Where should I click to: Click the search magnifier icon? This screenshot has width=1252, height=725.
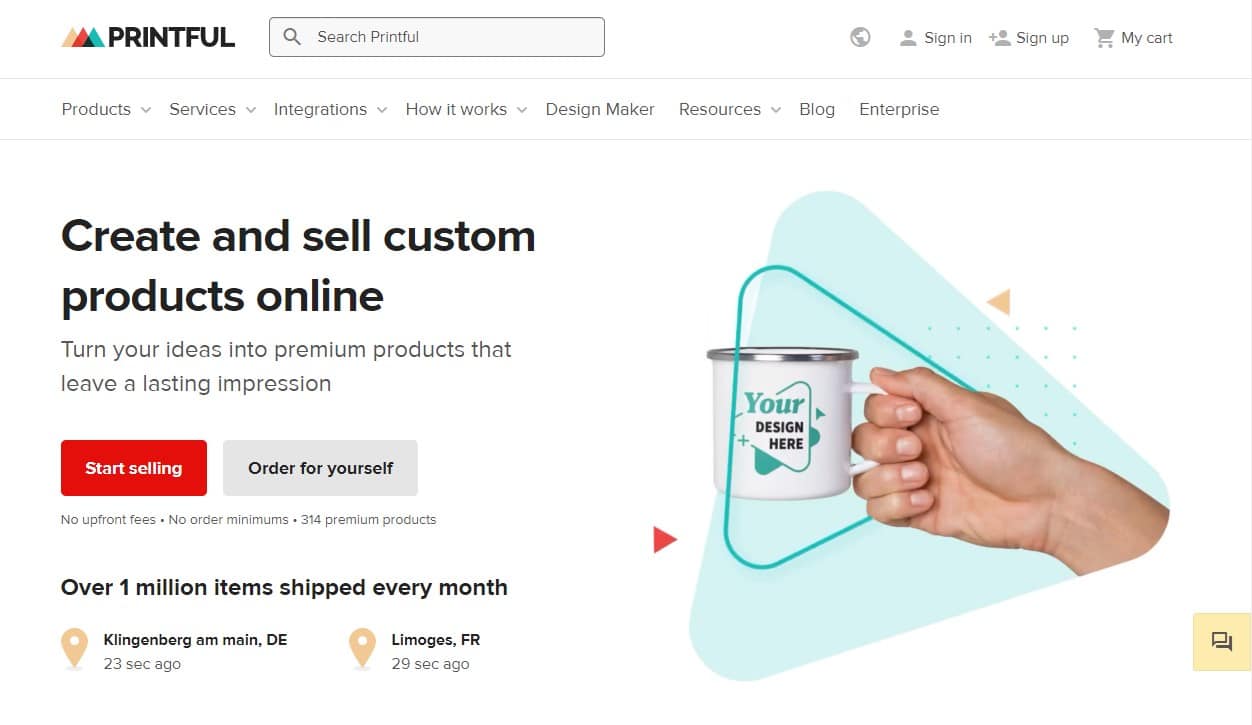tap(292, 36)
